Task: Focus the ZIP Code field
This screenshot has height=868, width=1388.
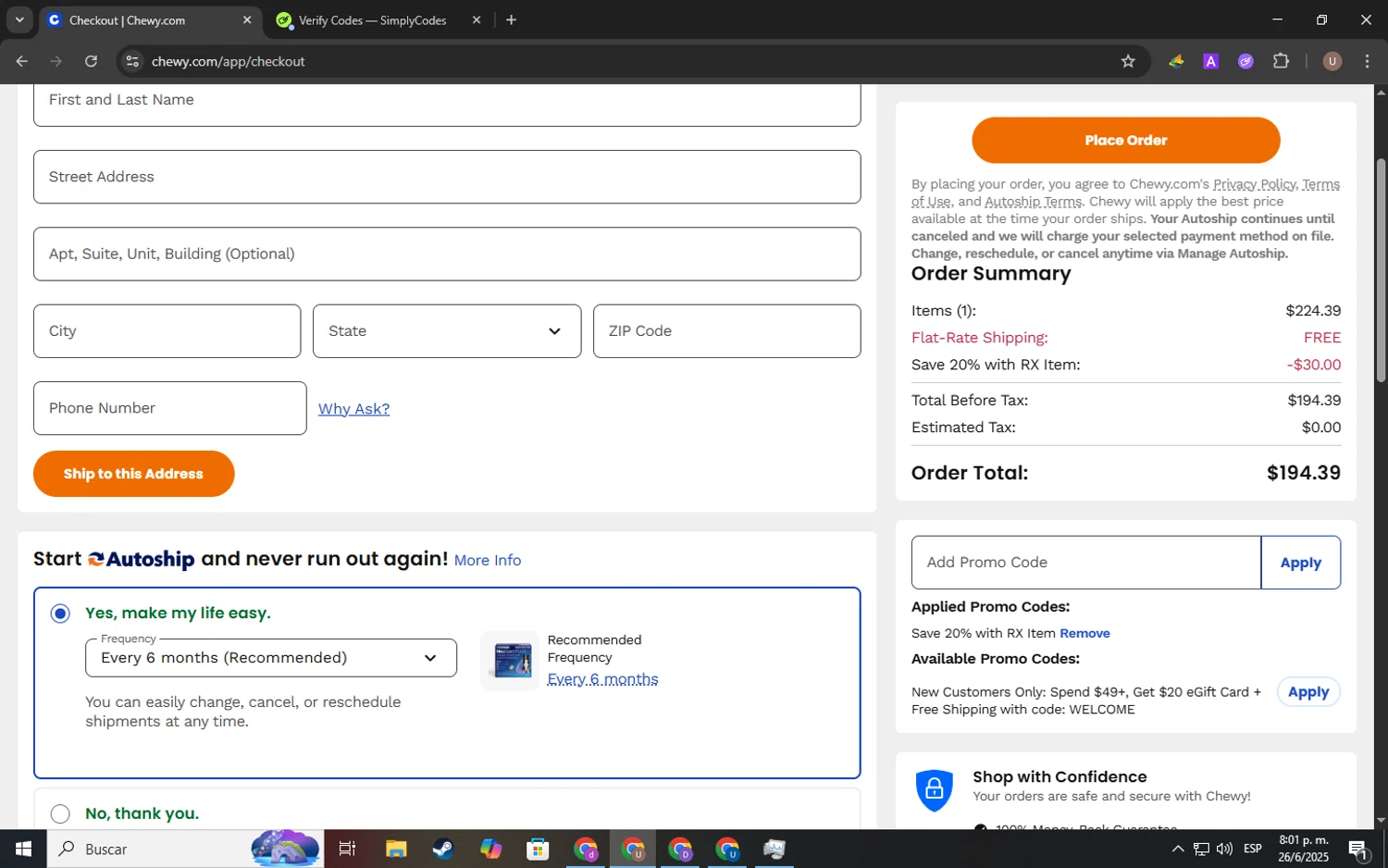Action: (727, 331)
